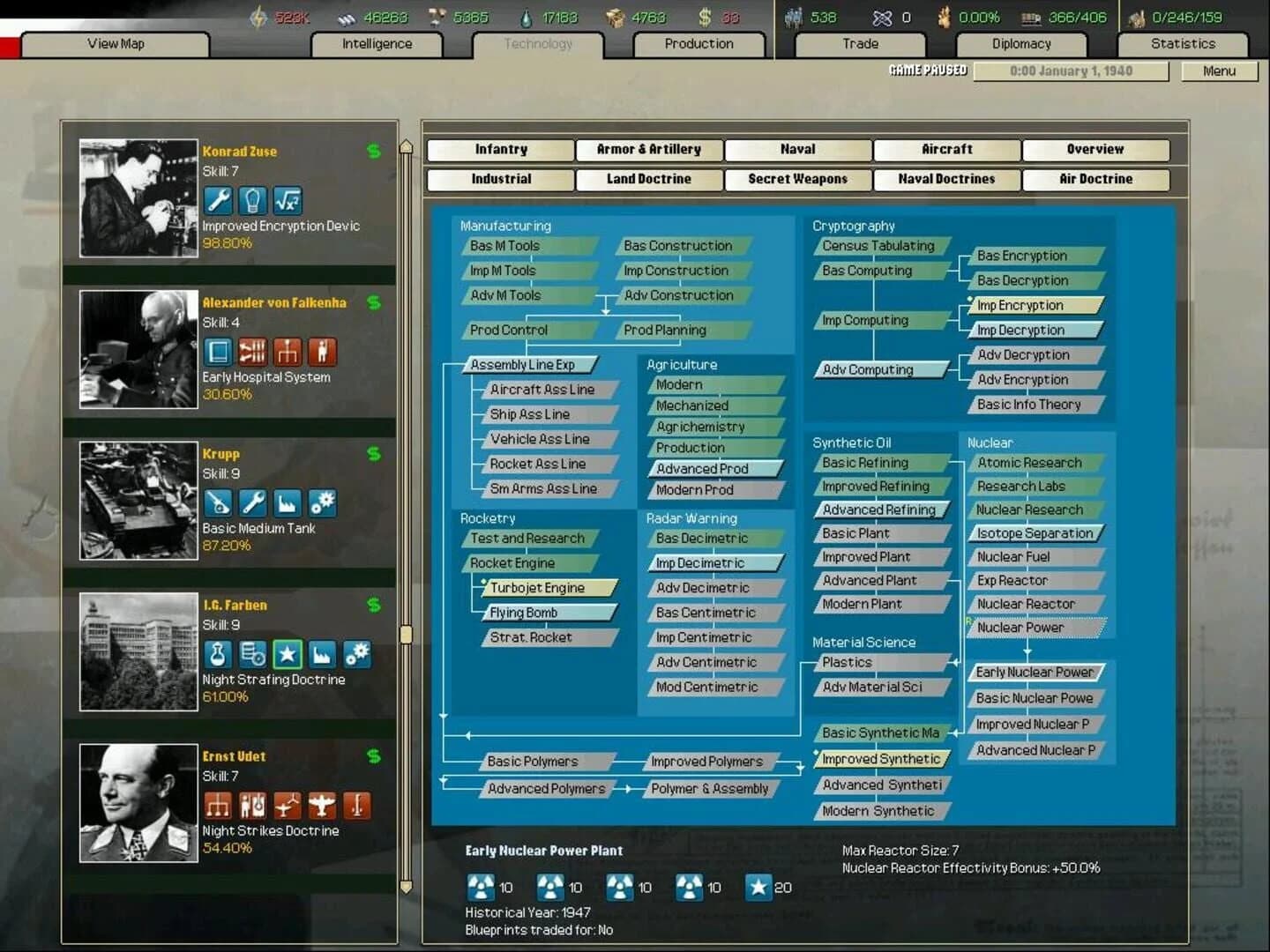This screenshot has height=952, width=1270.
Task: Toggle funding dollar sign next to Konrad Zuse
Action: [374, 151]
